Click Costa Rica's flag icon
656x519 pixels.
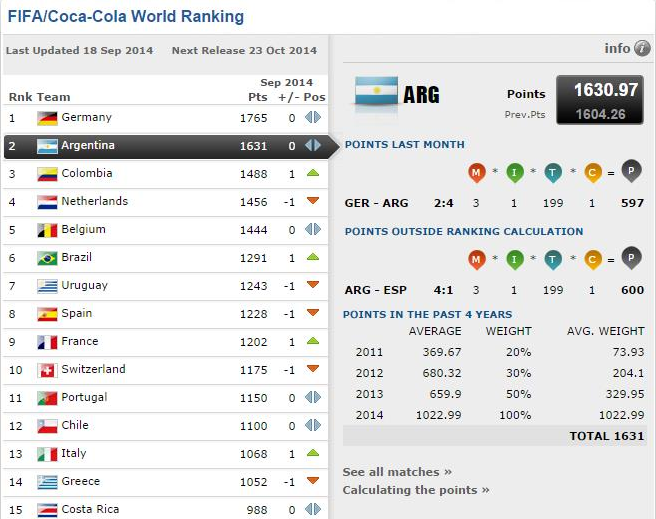pyautogui.click(x=47, y=511)
